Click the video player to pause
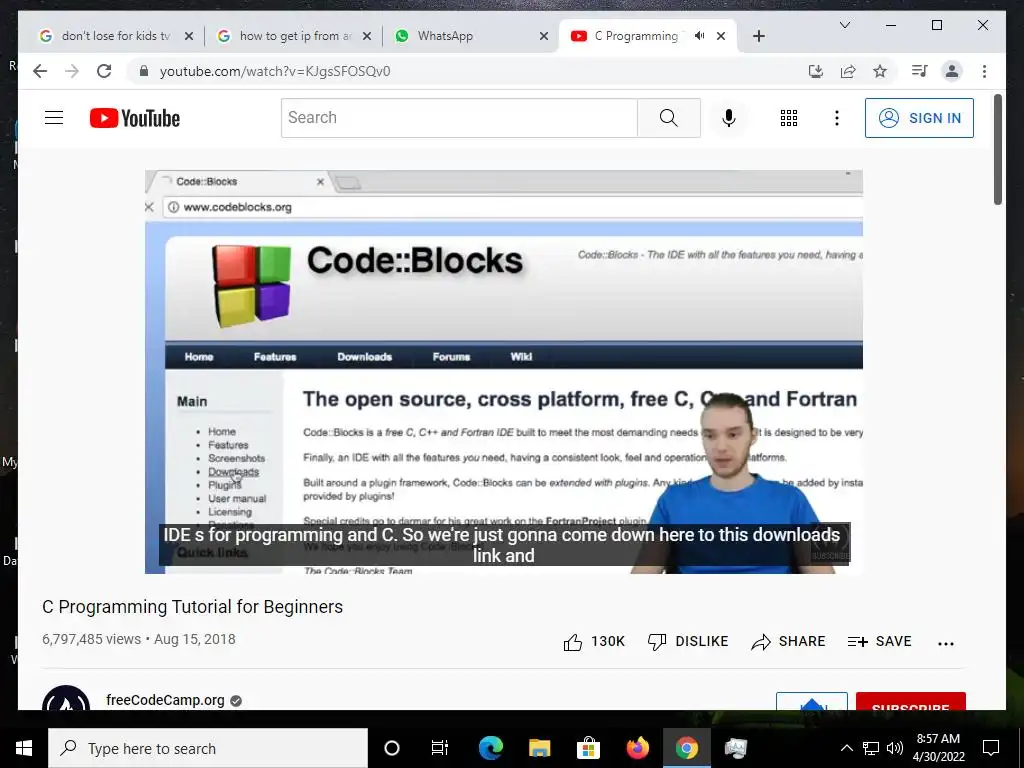This screenshot has height=768, width=1024. pos(504,372)
